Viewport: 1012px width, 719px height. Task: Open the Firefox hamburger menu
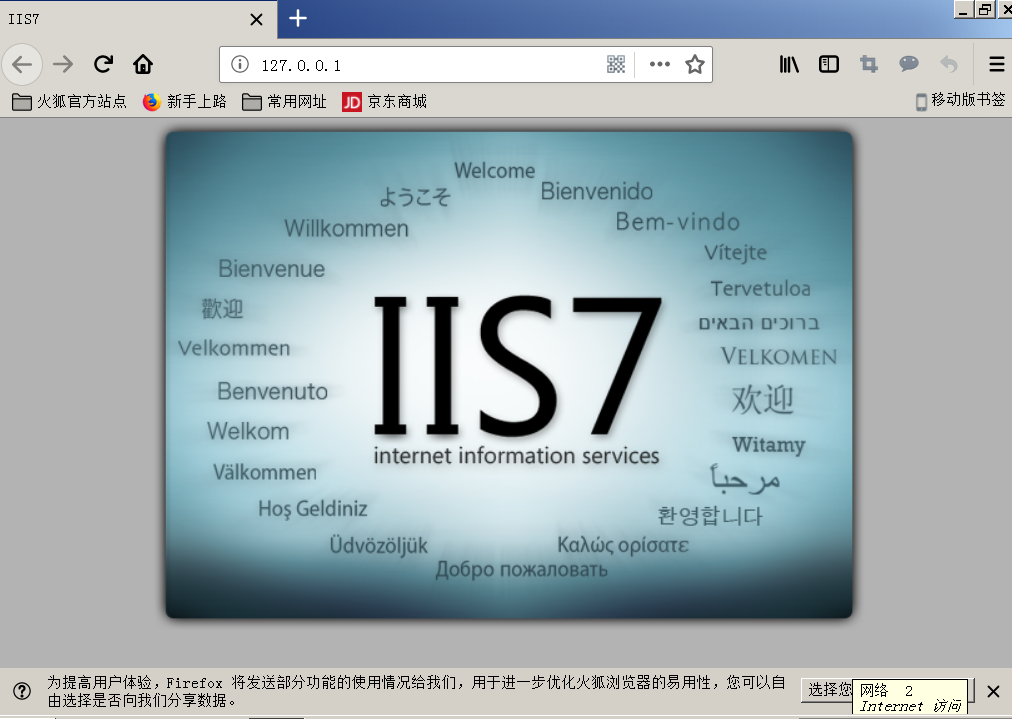tap(997, 64)
